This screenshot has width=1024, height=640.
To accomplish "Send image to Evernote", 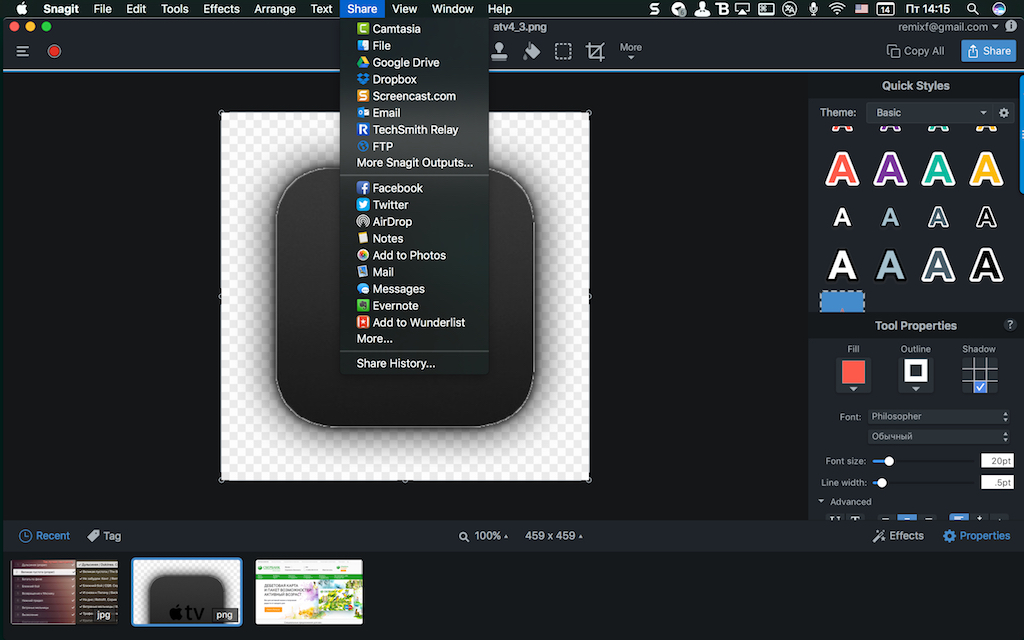I will tap(415, 306).
